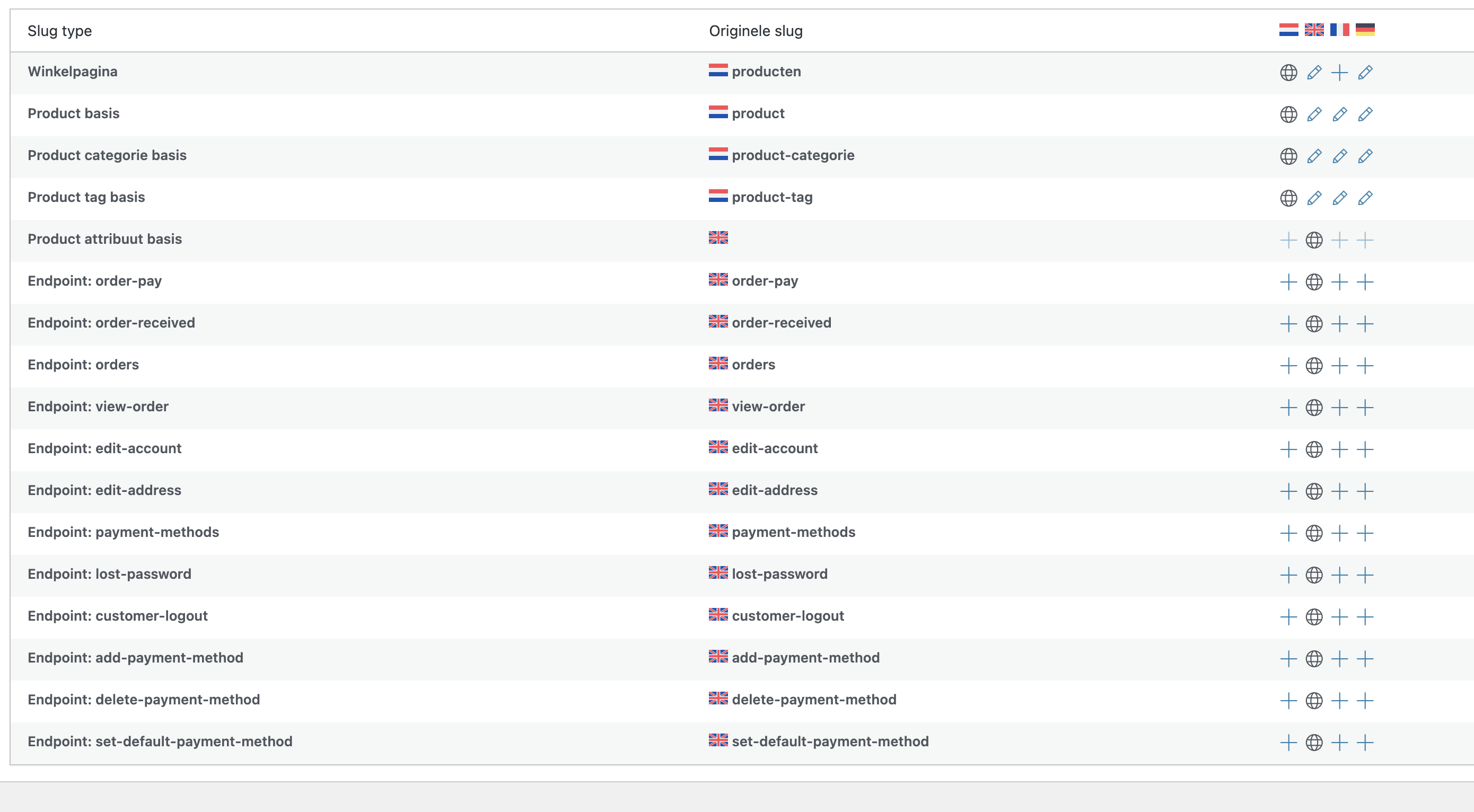Add French translation for set-default-payment-method
Image resolution: width=1474 pixels, height=812 pixels.
[x=1339, y=742]
